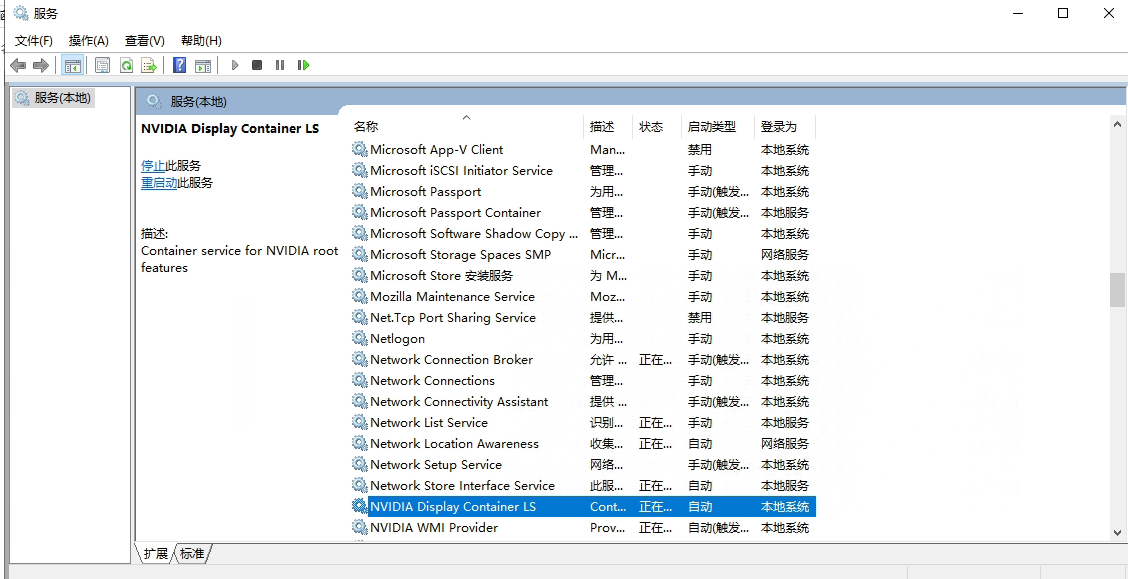
Task: Open the Help toolbar icon
Action: pyautogui.click(x=180, y=65)
